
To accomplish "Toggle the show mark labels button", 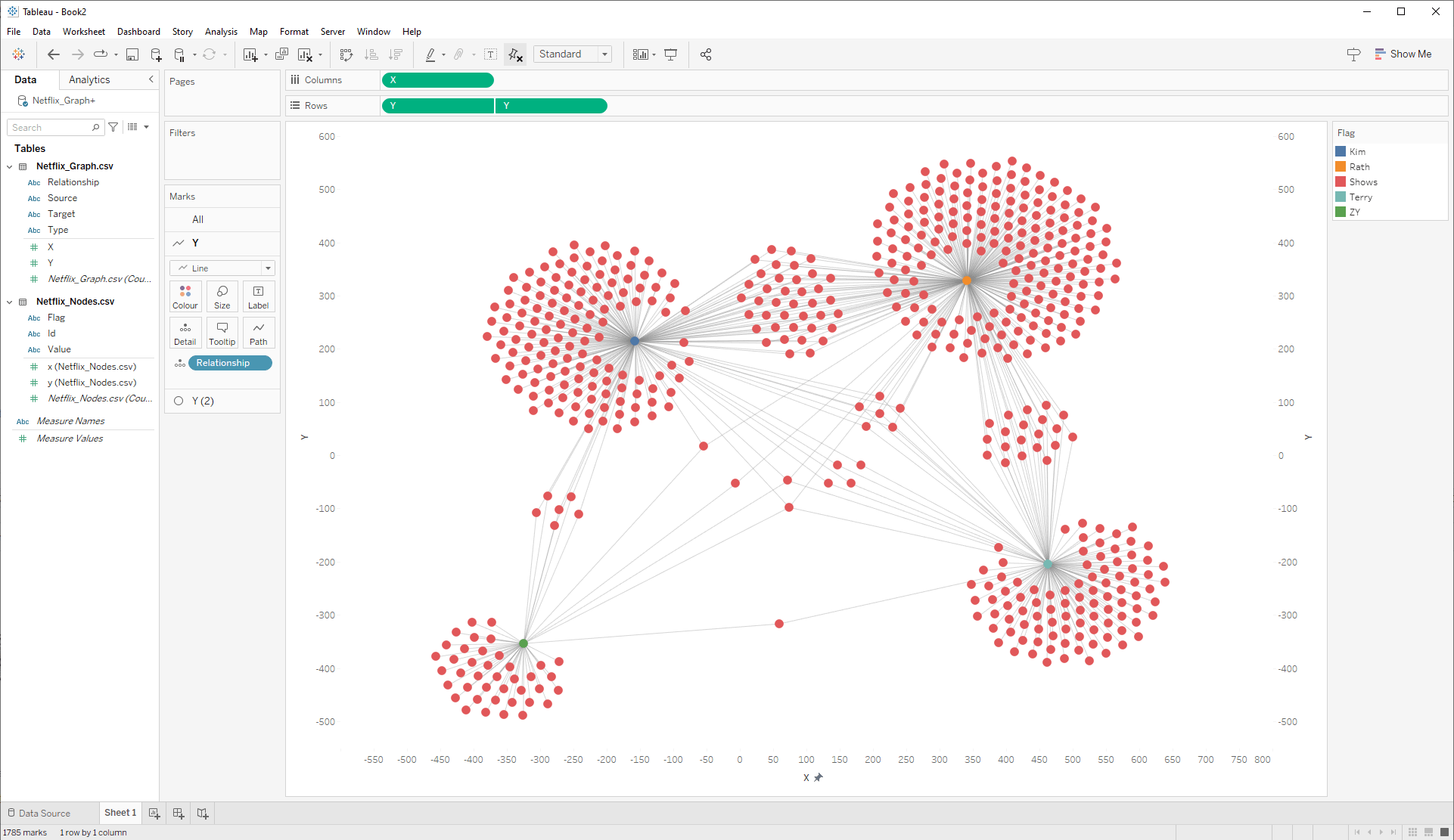I will coord(491,54).
